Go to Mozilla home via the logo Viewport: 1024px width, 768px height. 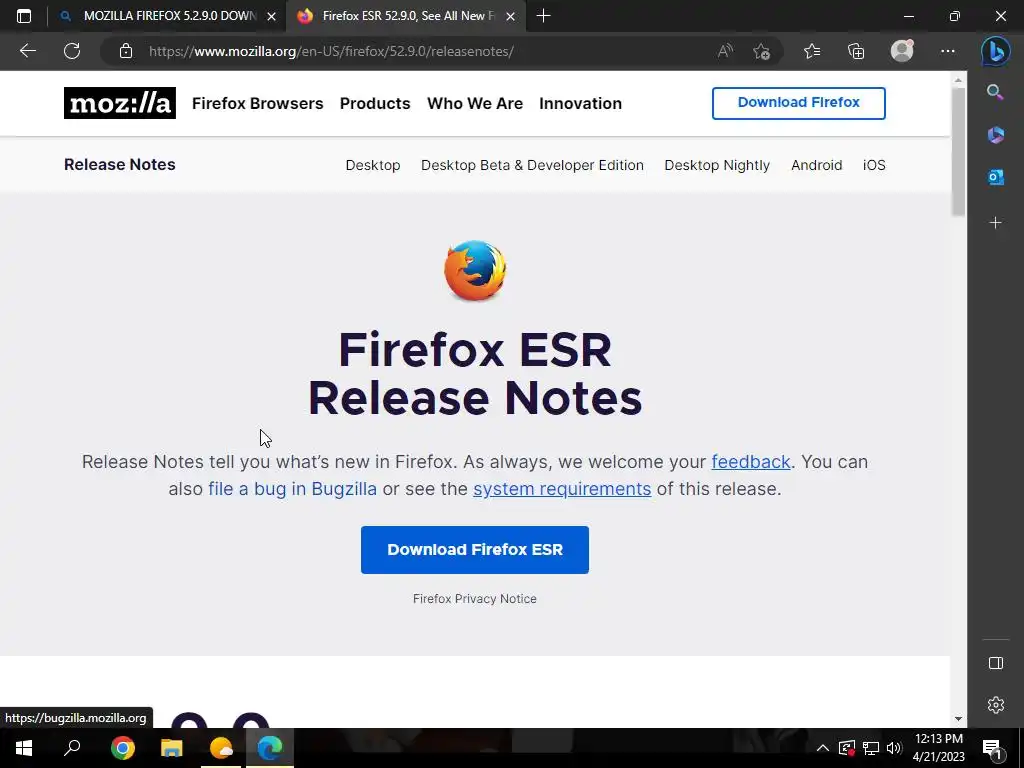pos(120,103)
